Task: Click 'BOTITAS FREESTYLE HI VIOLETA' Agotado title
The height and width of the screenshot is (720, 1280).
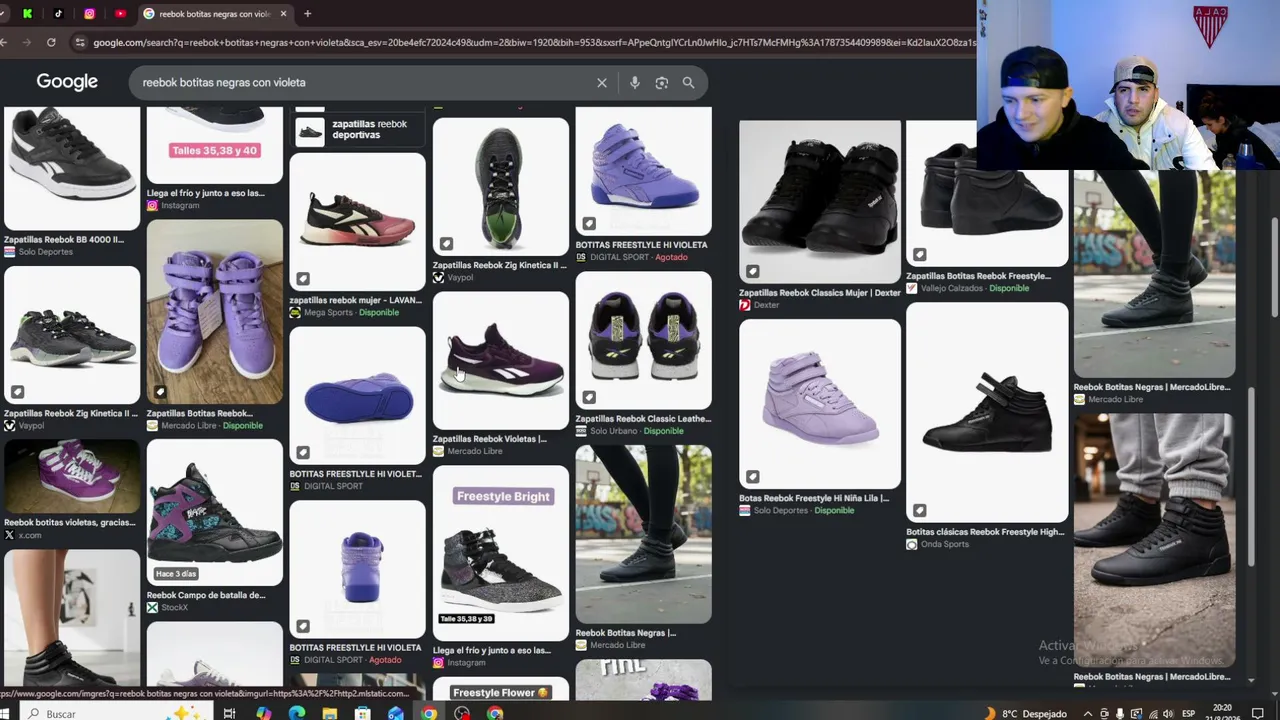Action: (355, 648)
